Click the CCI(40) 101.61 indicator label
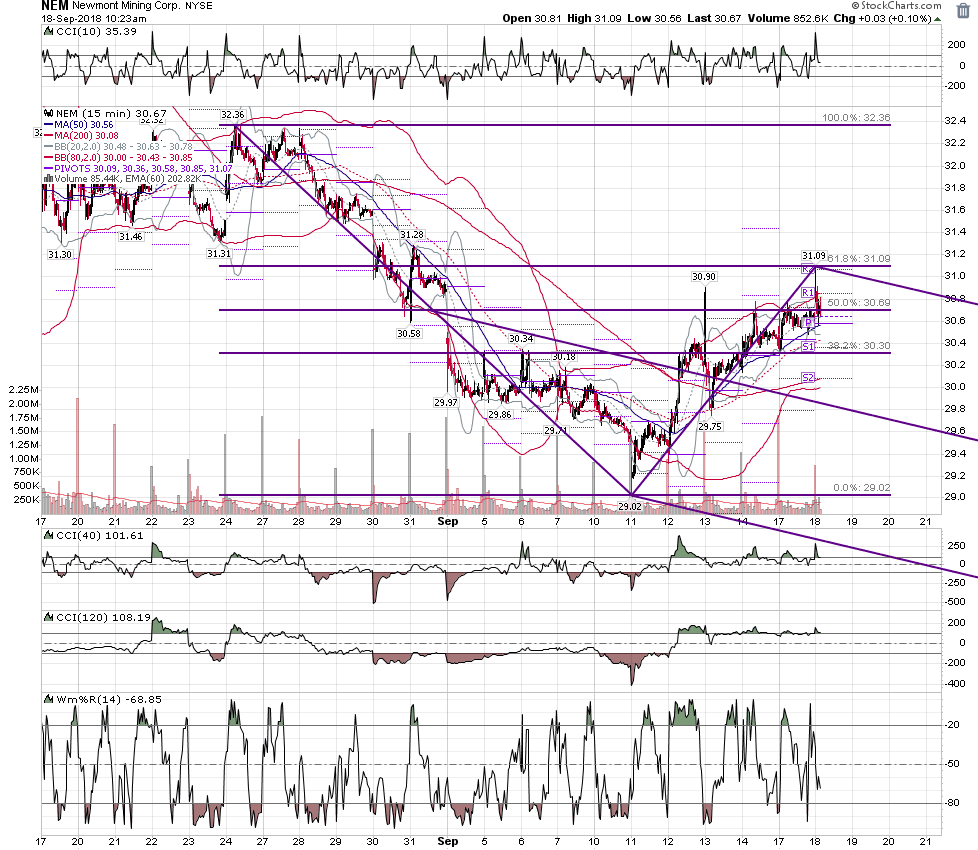Image resolution: width=978 pixels, height=850 pixels. (100, 535)
